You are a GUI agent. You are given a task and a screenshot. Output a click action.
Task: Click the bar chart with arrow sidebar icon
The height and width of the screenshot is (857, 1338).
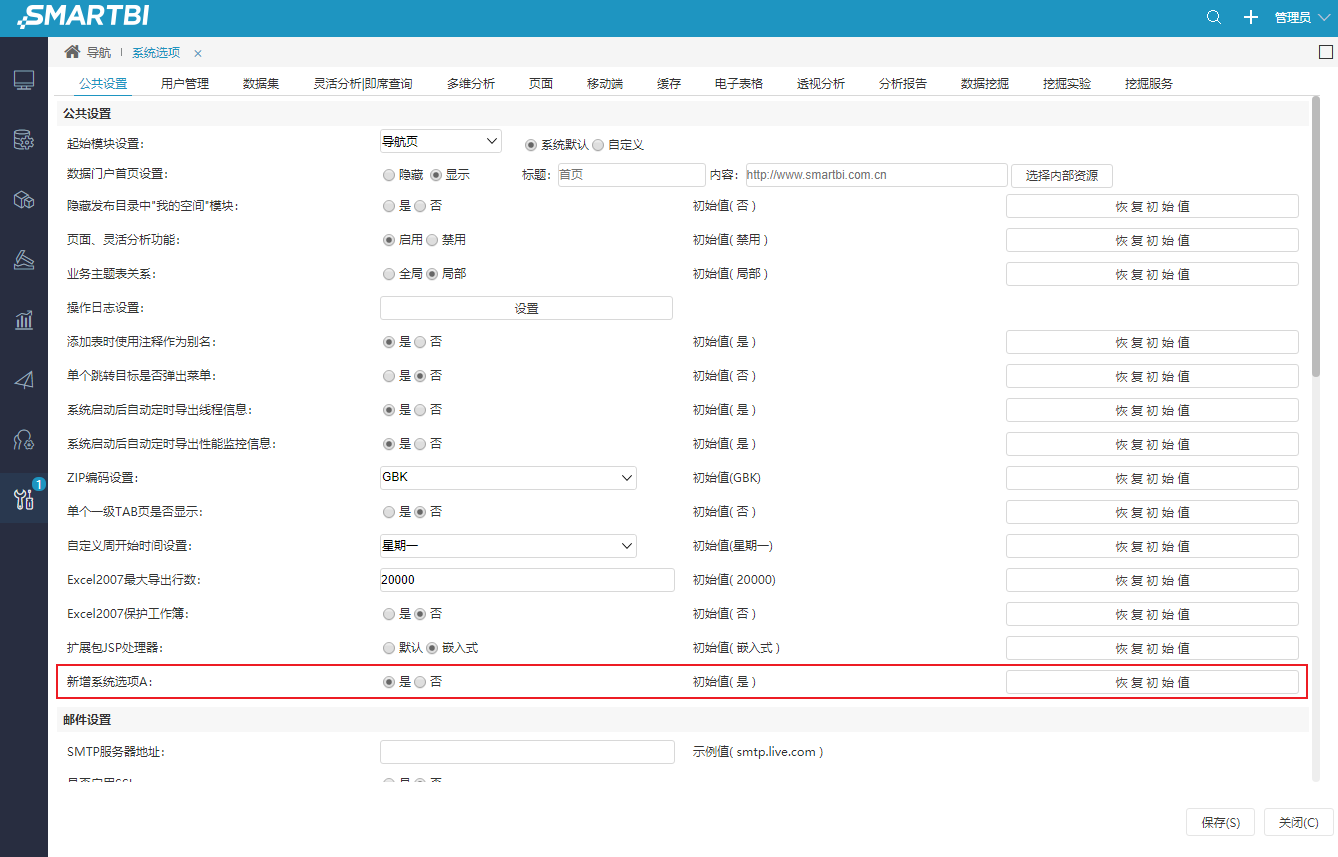pyautogui.click(x=24, y=320)
